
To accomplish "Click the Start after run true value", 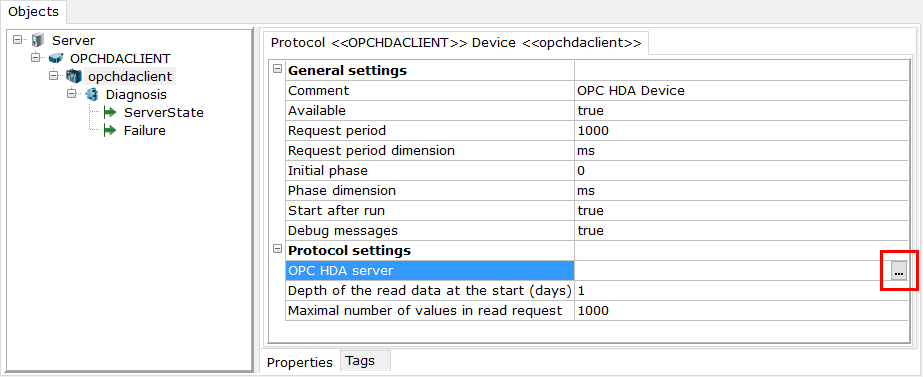I will pos(741,210).
